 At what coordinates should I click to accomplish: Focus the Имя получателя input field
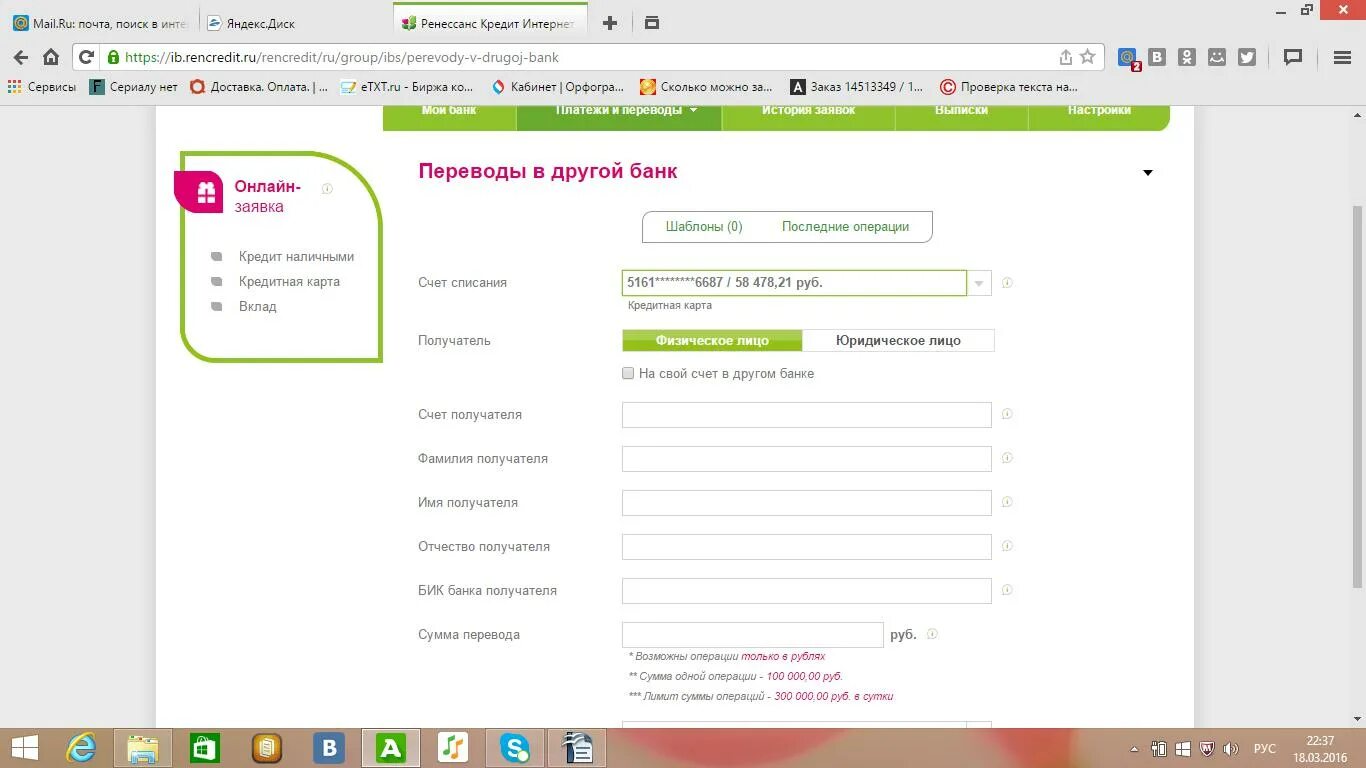pos(806,503)
